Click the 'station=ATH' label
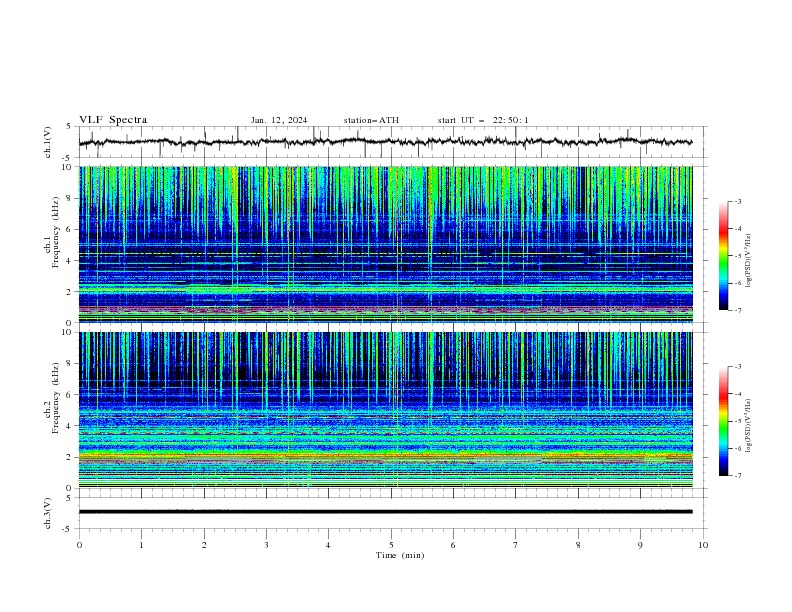Viewport: 792px width, 612px height. 371,120
